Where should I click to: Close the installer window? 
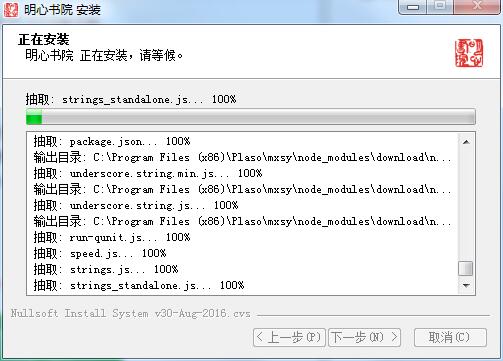477,6
